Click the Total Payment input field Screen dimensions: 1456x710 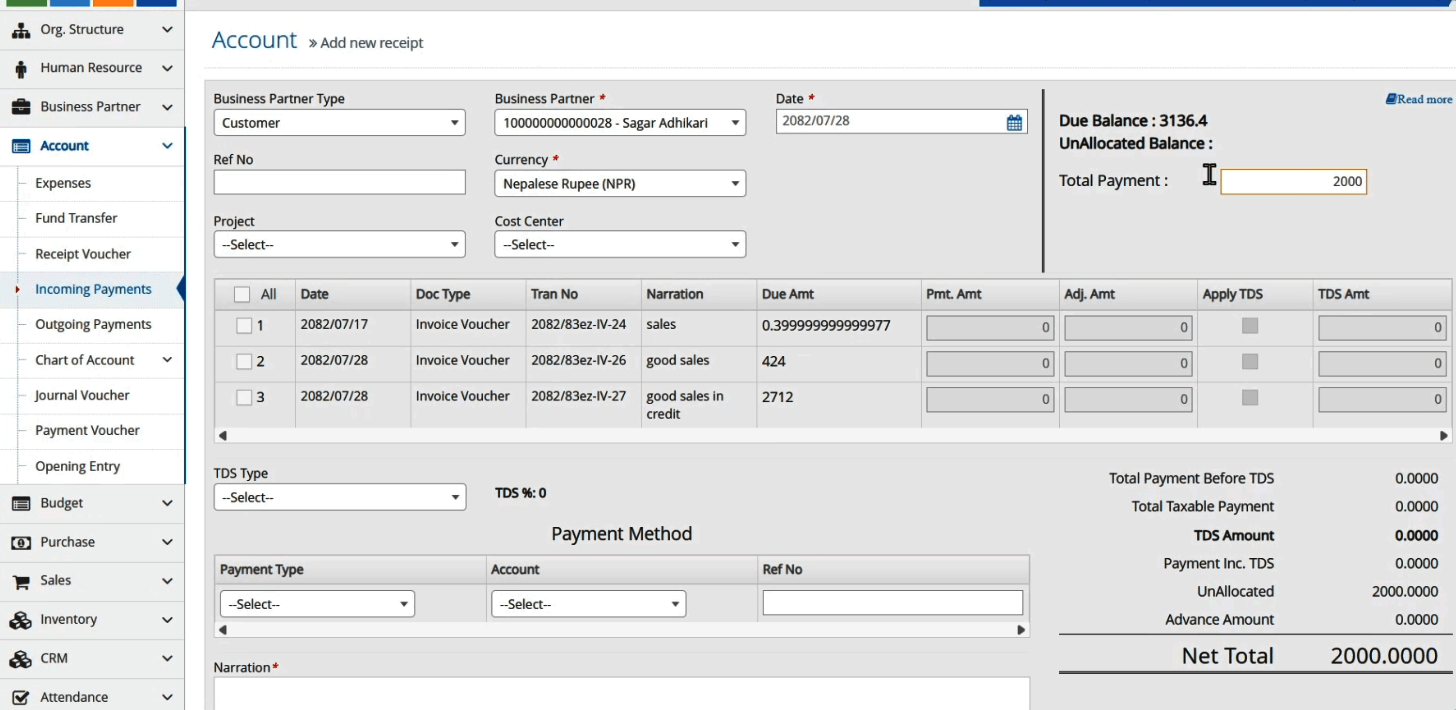click(x=1292, y=181)
